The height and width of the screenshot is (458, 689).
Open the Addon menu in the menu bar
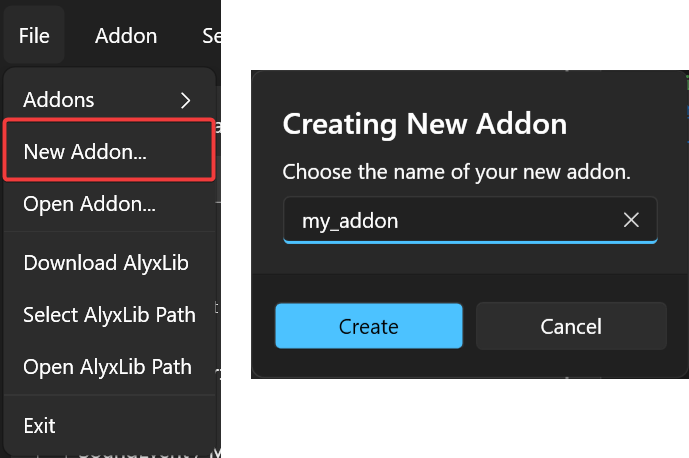pyautogui.click(x=126, y=36)
